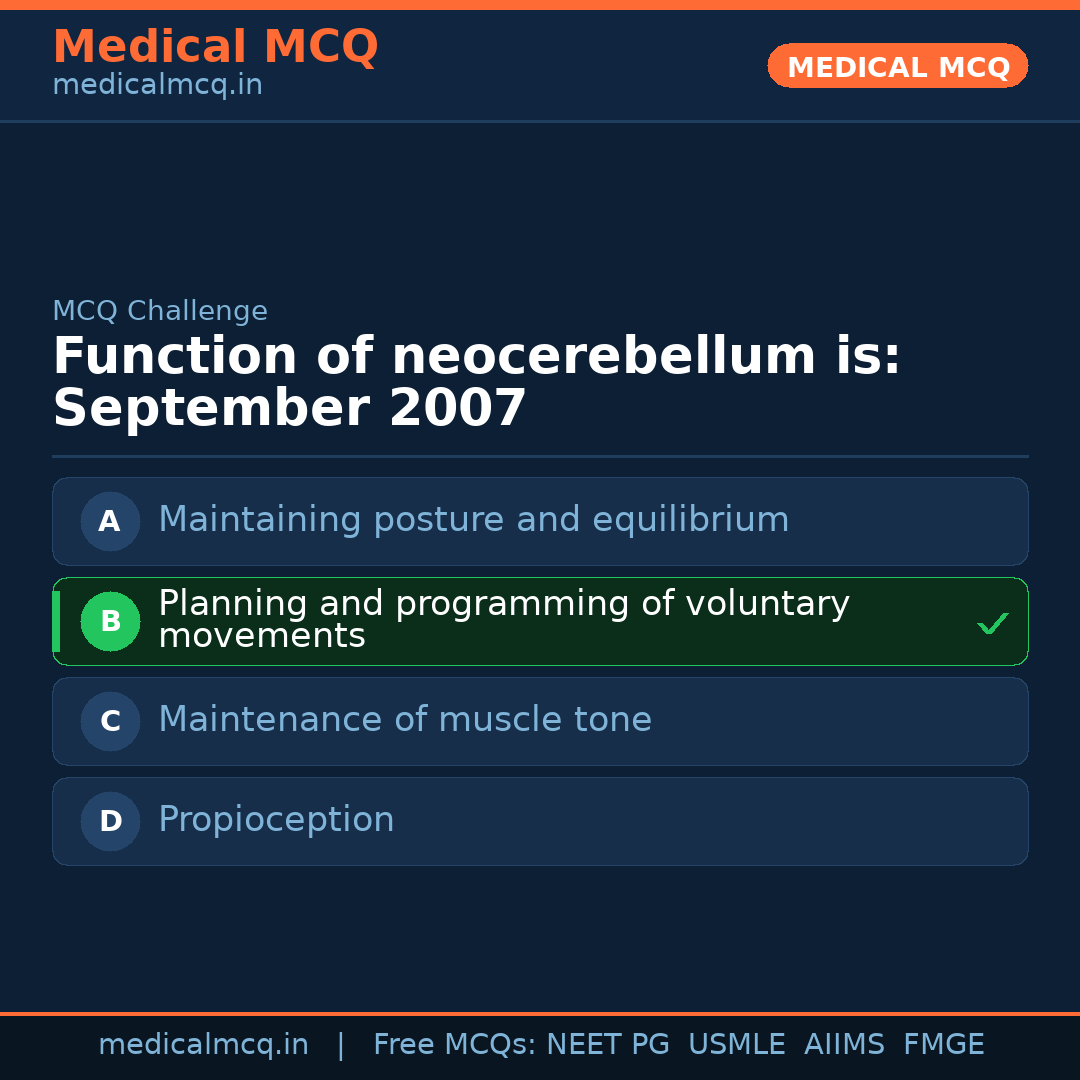Image resolution: width=1080 pixels, height=1080 pixels.
Task: Click the letter D circle badge
Action: 110,821
